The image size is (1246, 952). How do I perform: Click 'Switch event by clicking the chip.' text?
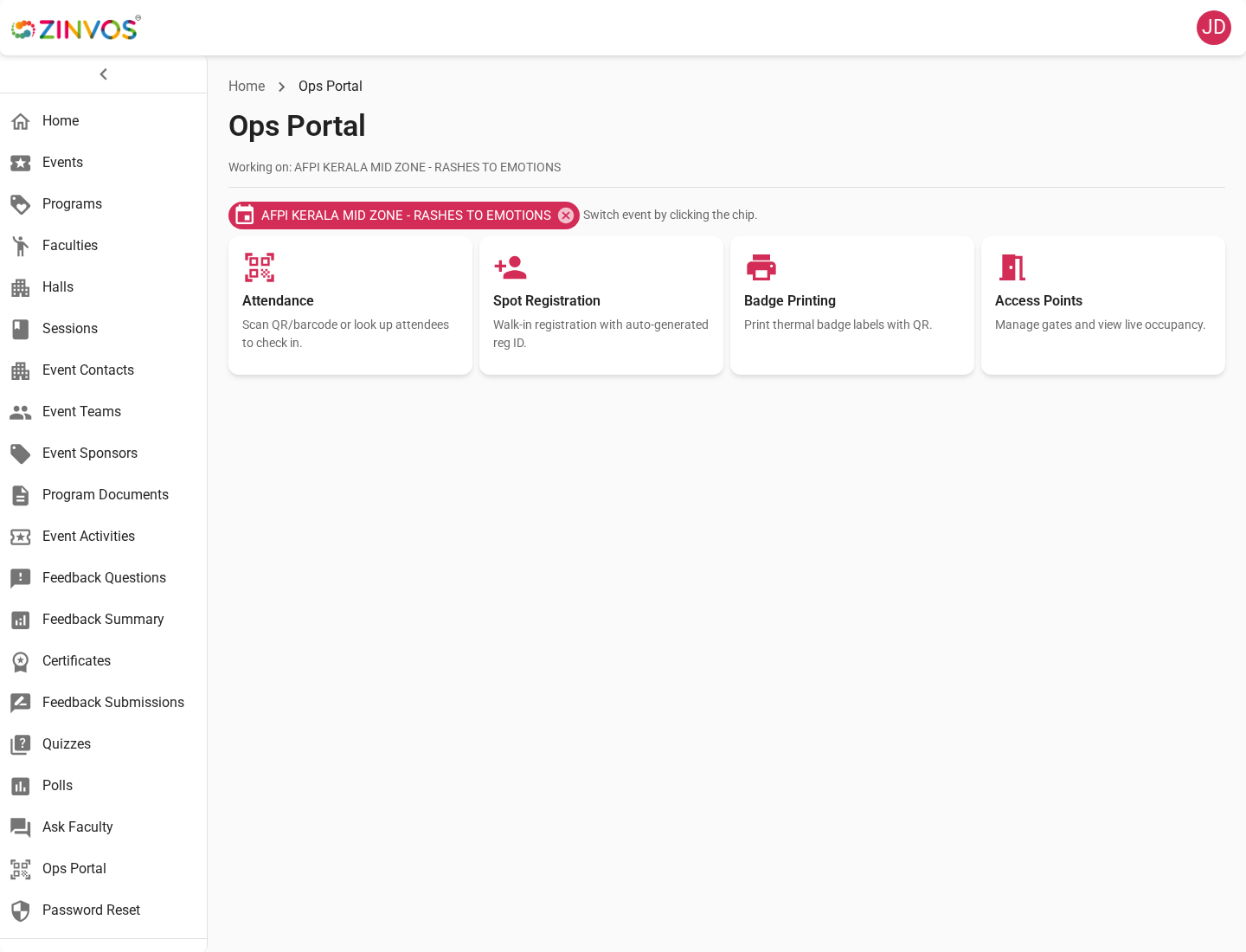(x=670, y=215)
